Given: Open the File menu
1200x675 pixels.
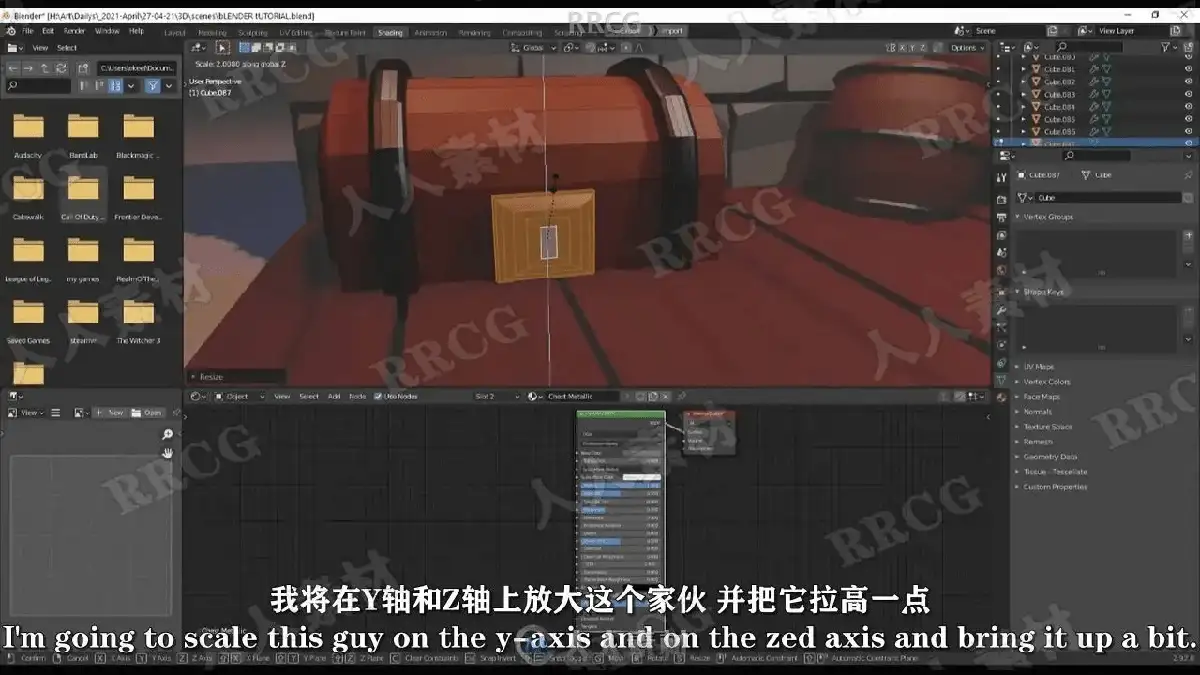Looking at the screenshot, I should [27, 30].
